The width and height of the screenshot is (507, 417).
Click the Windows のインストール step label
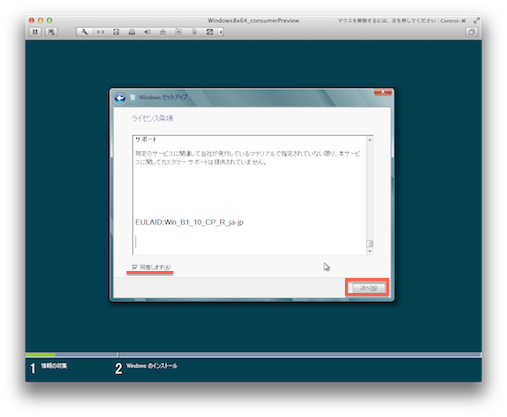(152, 366)
